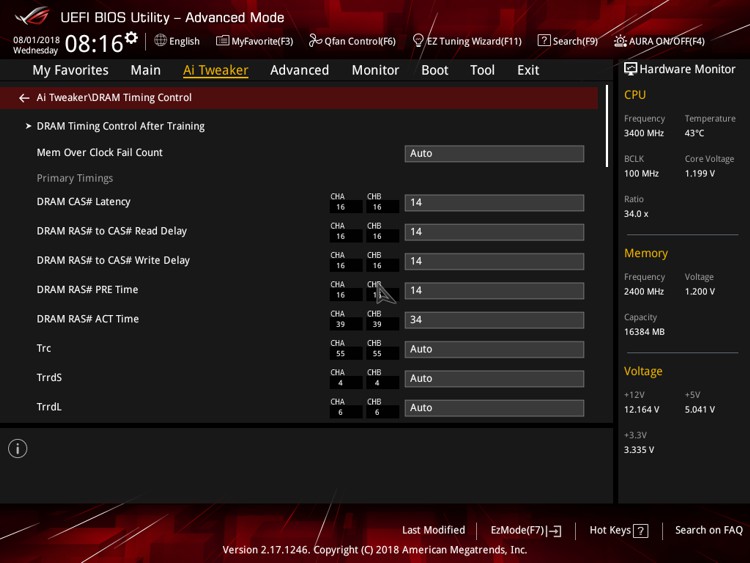750x563 pixels.
Task: Click the Qfan fan icon
Action: pos(315,41)
